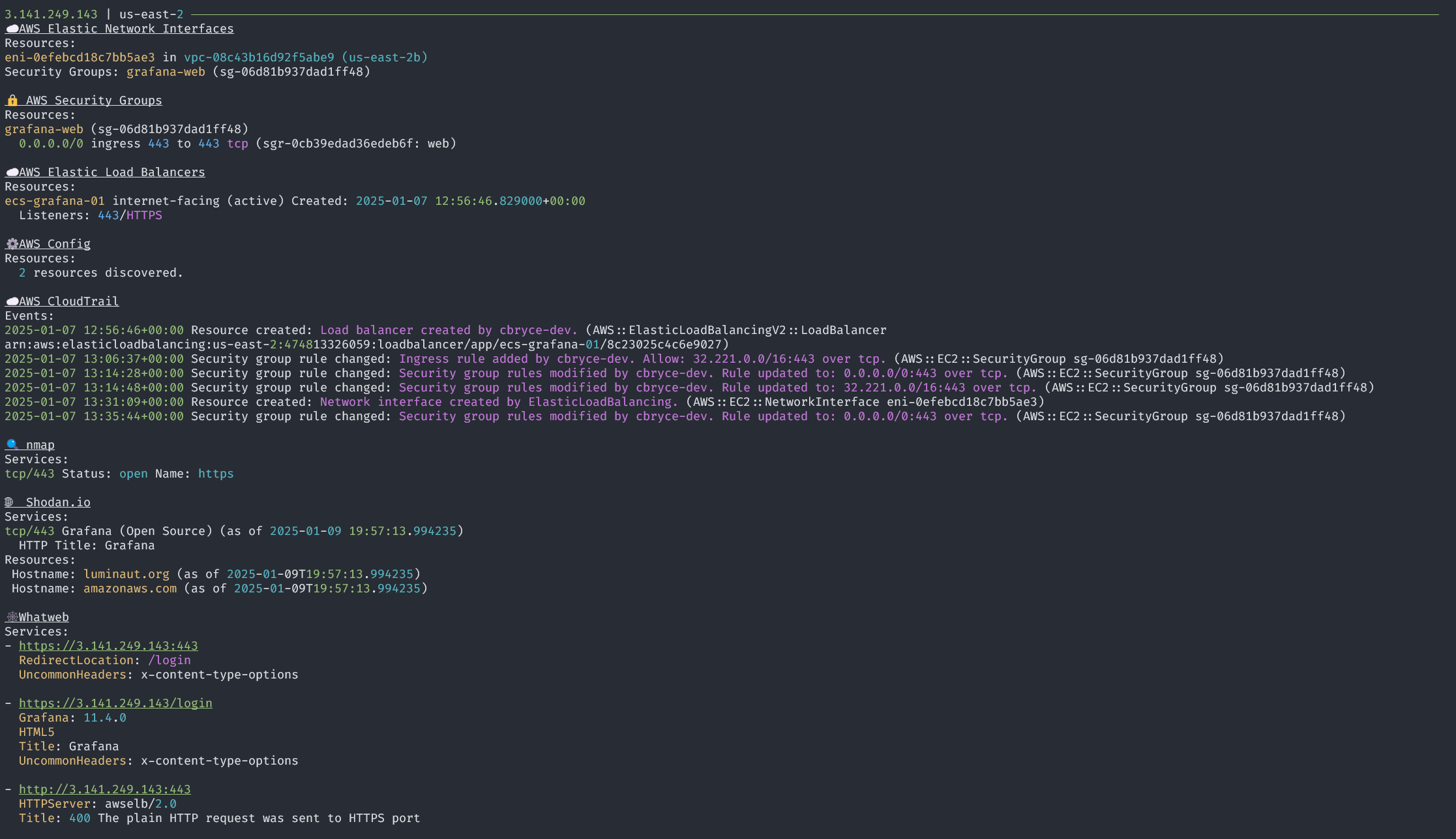
Task: Click the amazonaws.com hostname
Action: tap(130, 588)
